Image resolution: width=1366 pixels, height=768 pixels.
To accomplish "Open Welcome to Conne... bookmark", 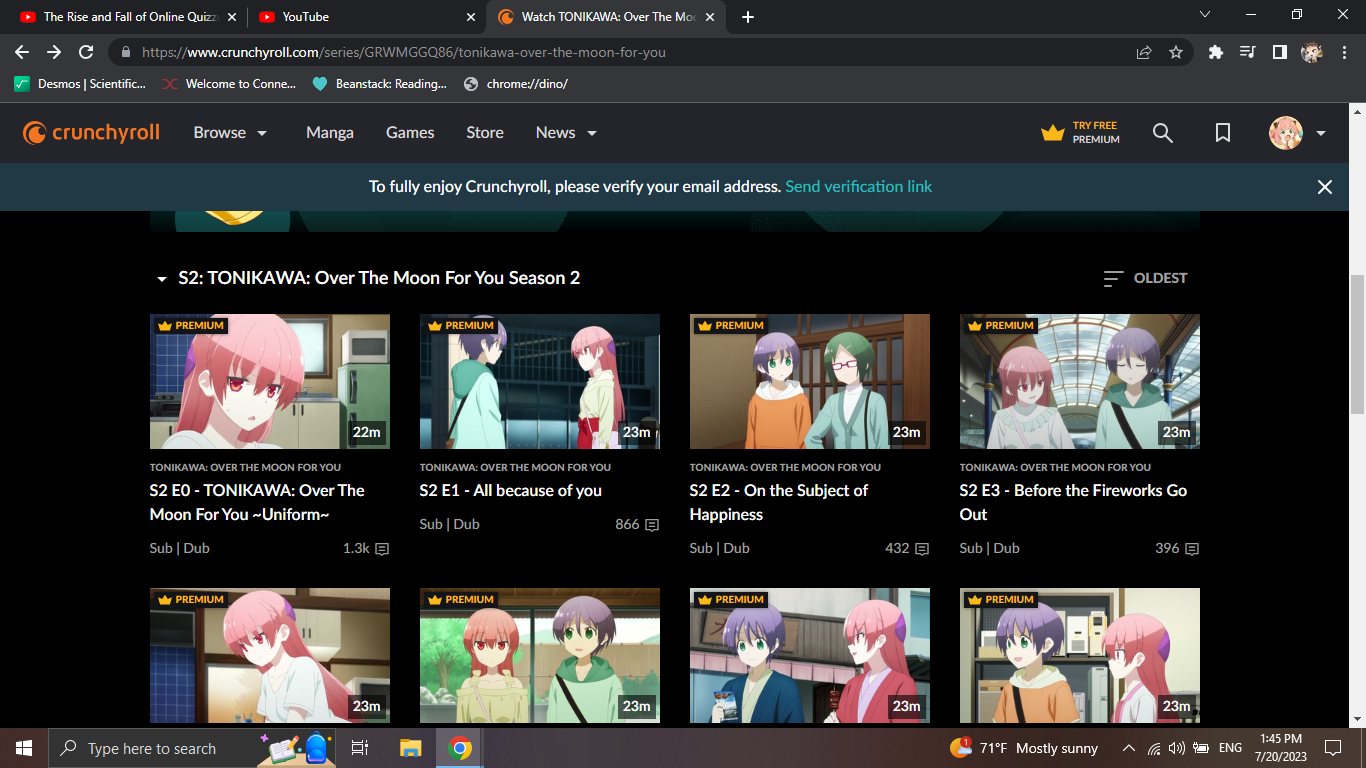I will [x=229, y=84].
